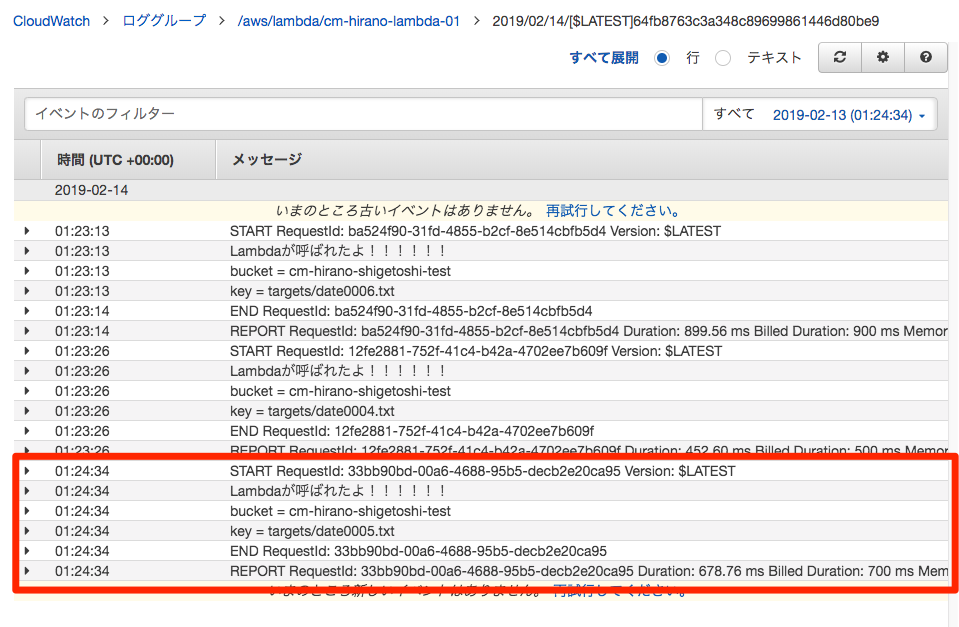This screenshot has height=627, width=959.
Task: Expand the END RequestId 33bb90bd row
Action: pyautogui.click(x=27, y=551)
